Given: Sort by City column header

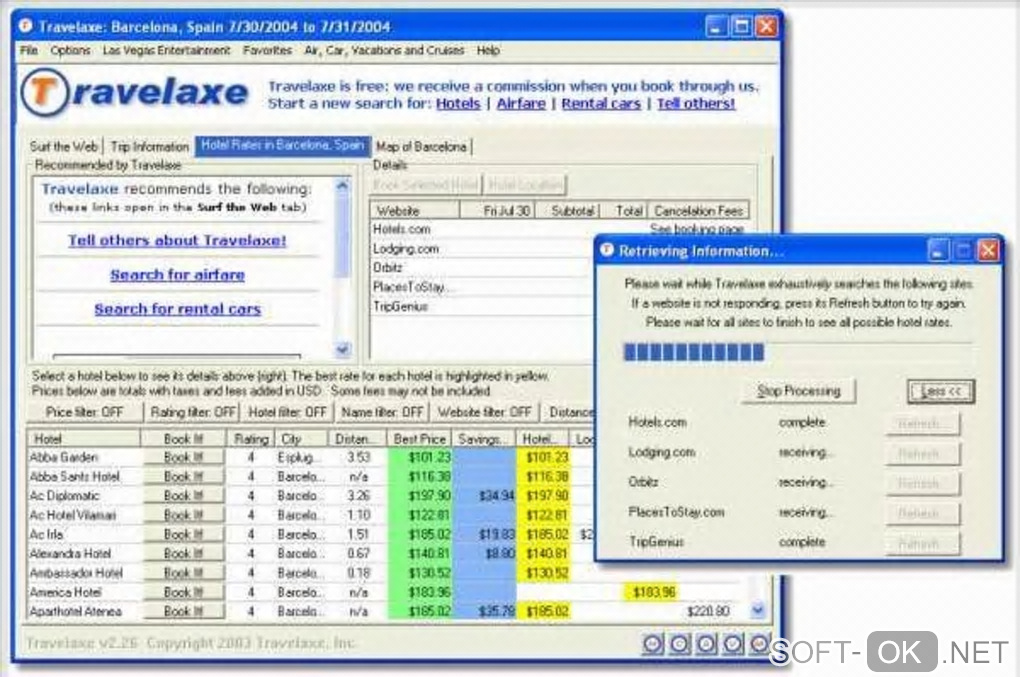Looking at the screenshot, I should pos(302,439).
